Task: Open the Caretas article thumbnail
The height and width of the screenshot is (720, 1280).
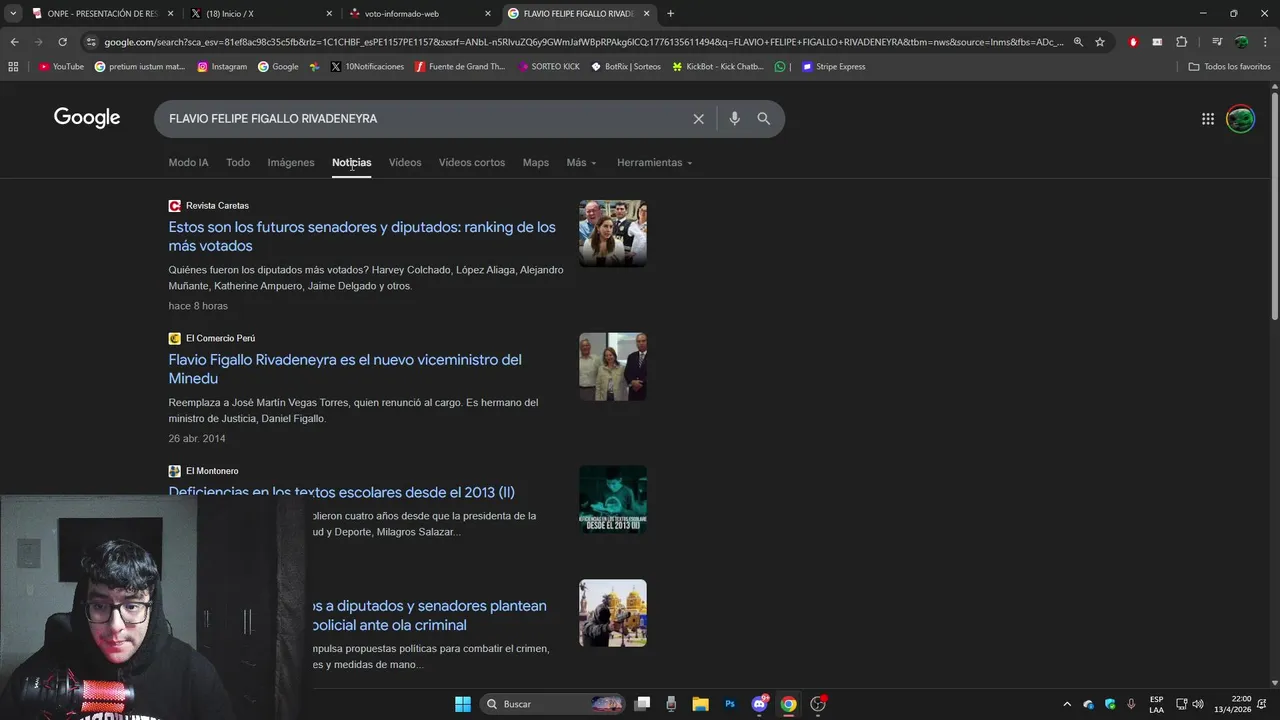Action: pyautogui.click(x=613, y=233)
